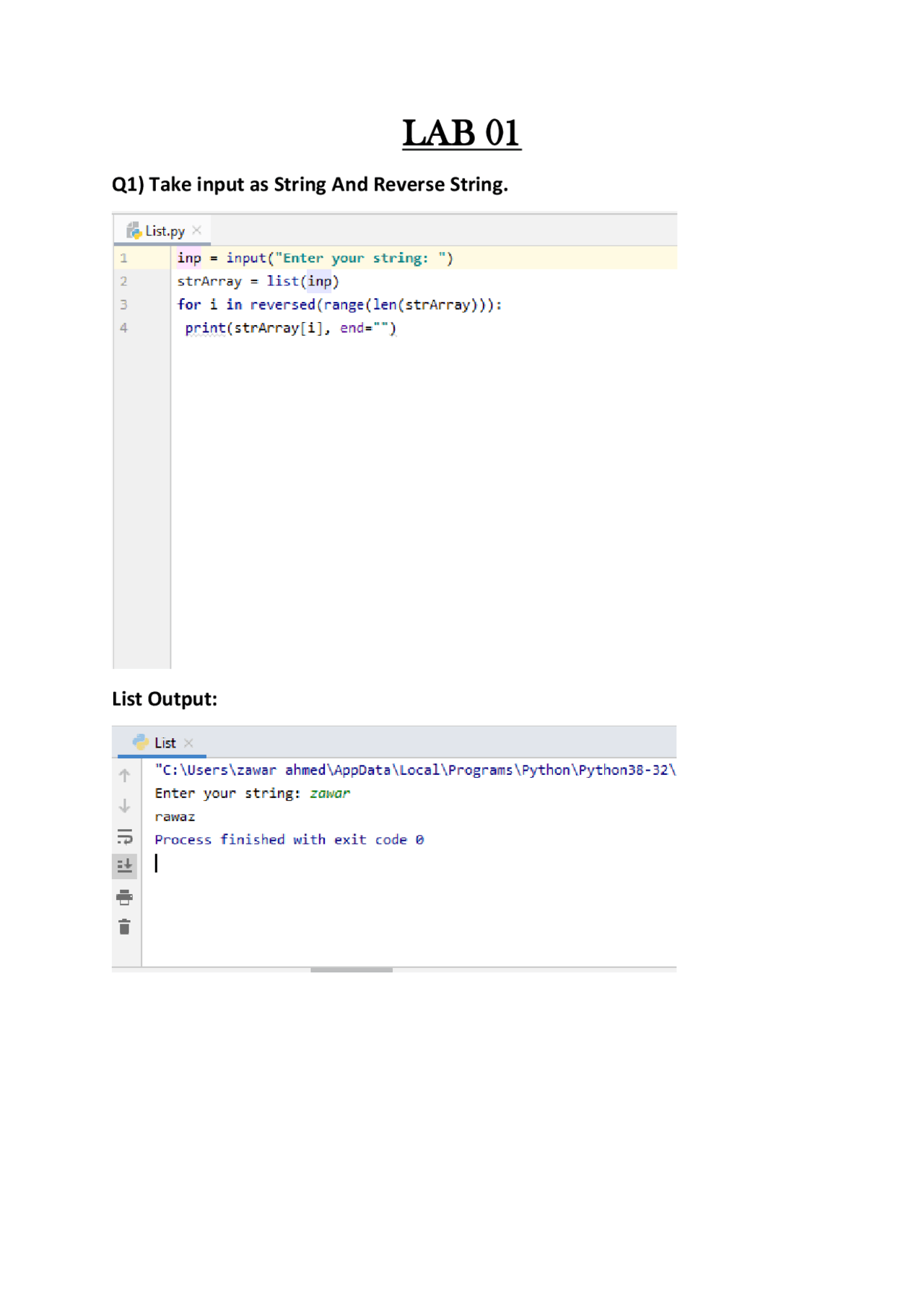Image resolution: width=924 pixels, height=1308 pixels.
Task: Click the console input cursor line
Action: (x=157, y=863)
